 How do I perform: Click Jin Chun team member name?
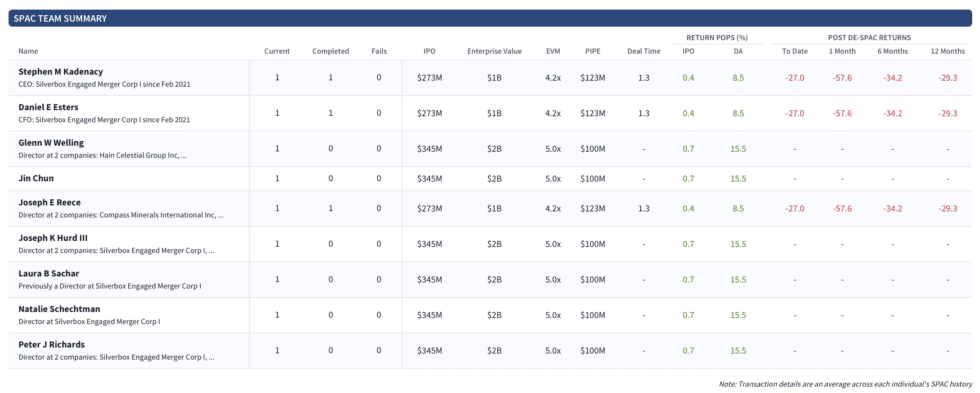pyautogui.click(x=36, y=178)
